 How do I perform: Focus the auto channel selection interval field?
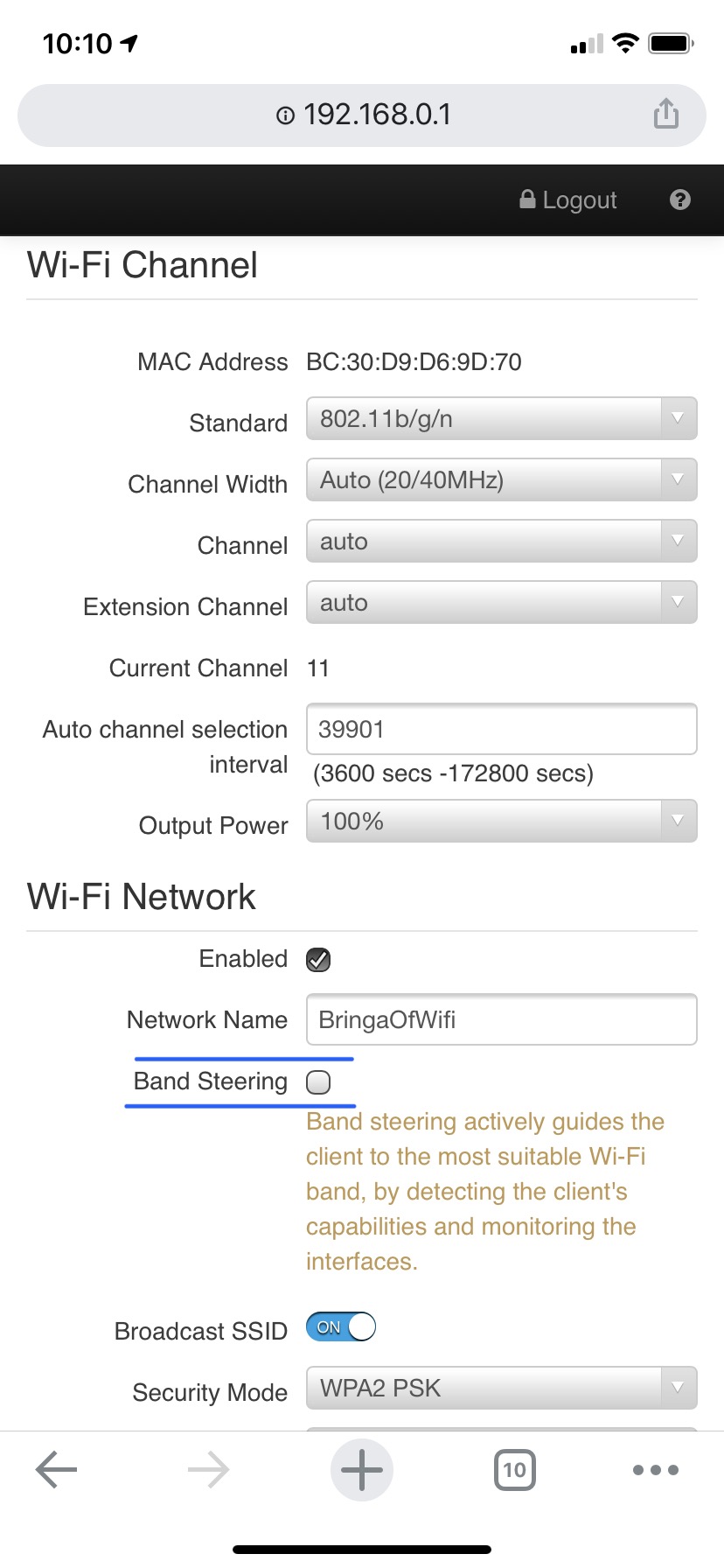[501, 729]
